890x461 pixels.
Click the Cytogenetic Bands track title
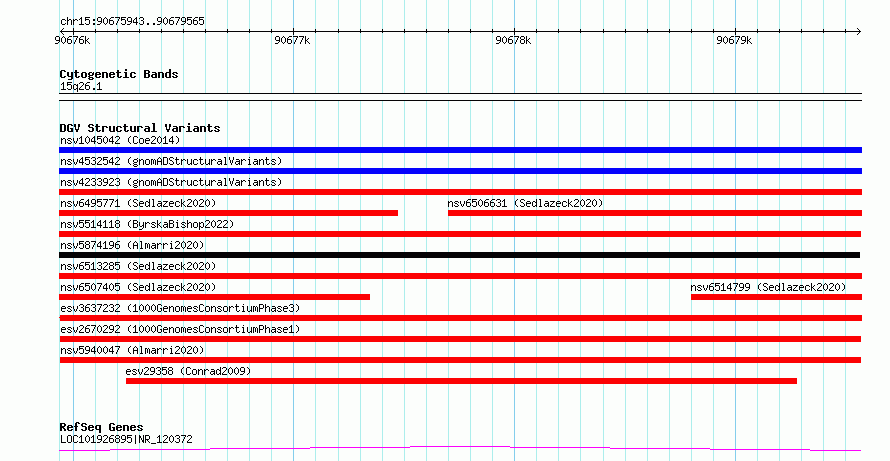click(x=119, y=74)
